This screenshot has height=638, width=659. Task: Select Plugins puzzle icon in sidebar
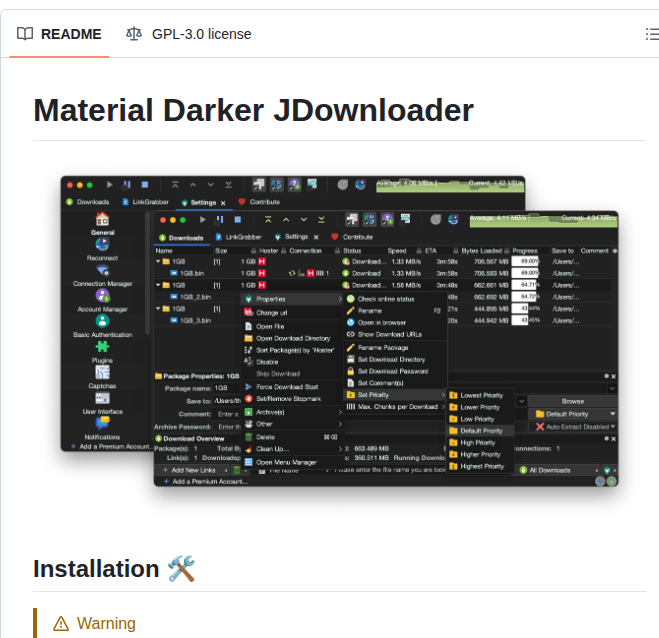pos(103,347)
